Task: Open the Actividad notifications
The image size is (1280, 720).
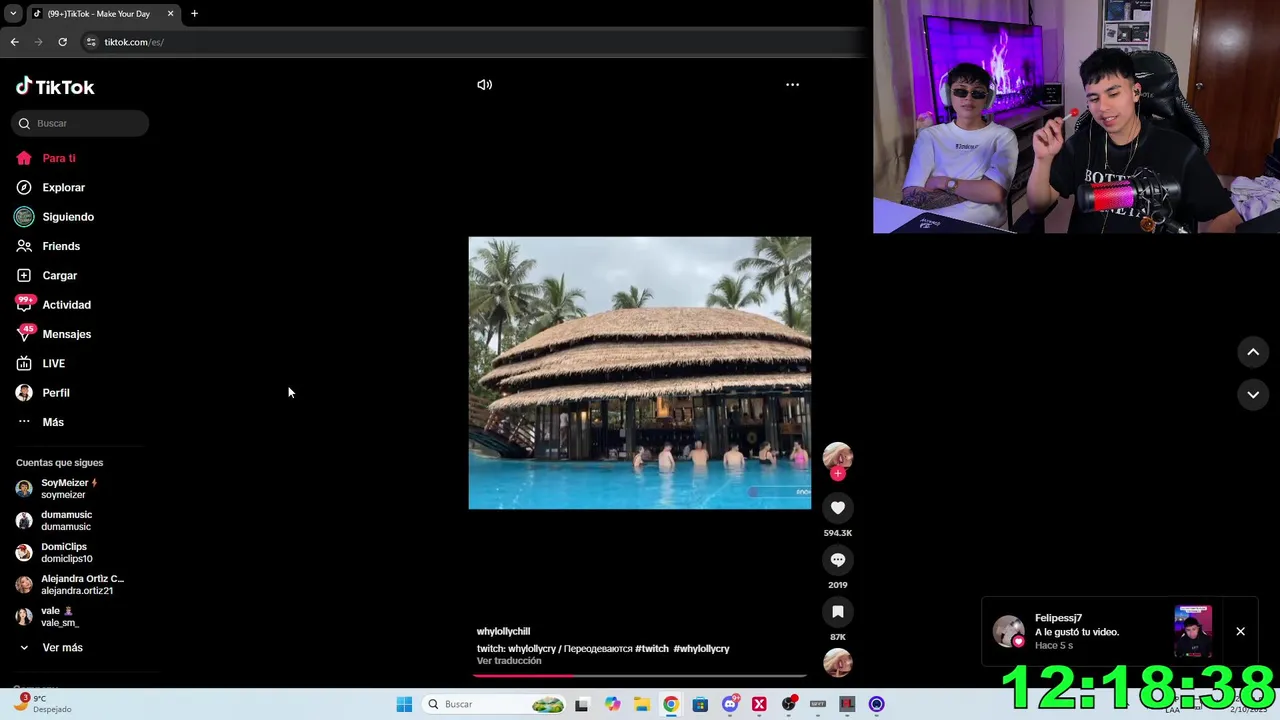Action: click(x=53, y=305)
